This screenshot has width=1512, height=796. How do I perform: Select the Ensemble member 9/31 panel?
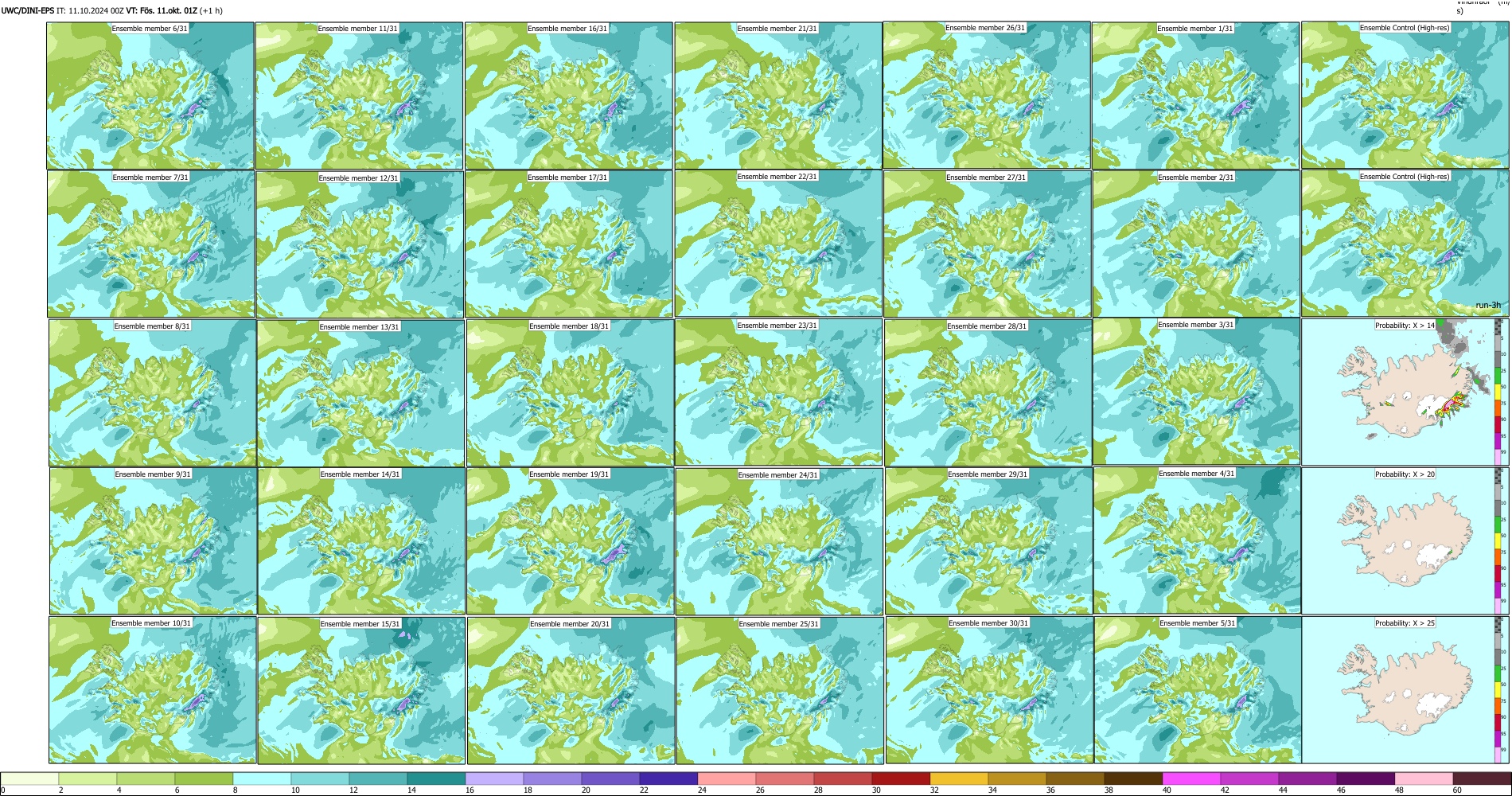(153, 540)
